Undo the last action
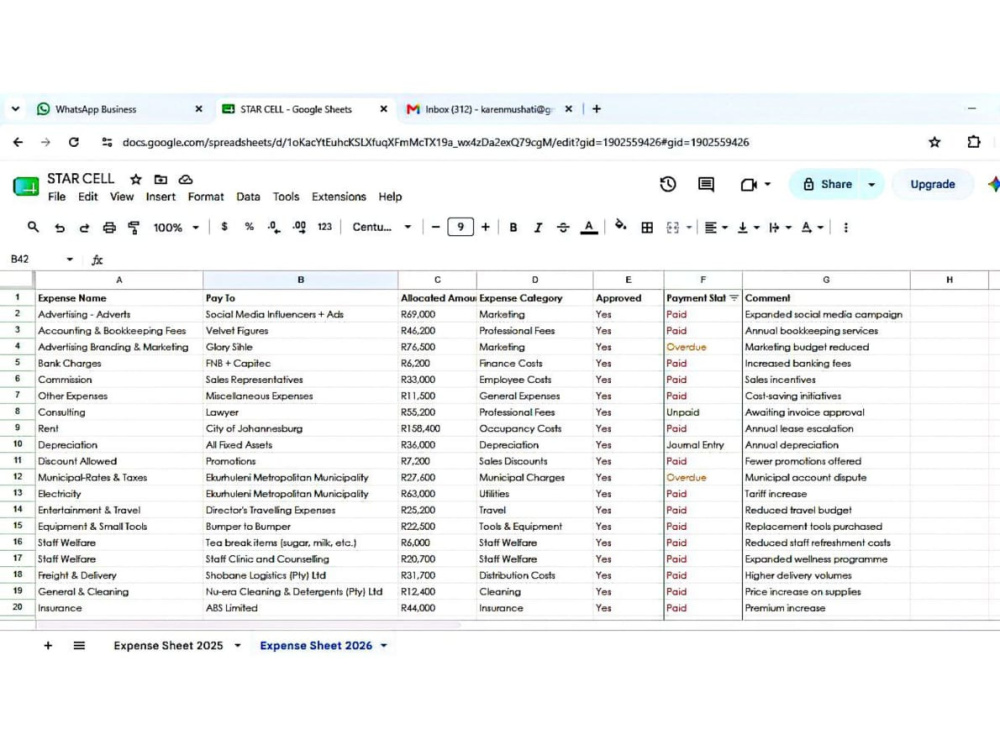 [x=59, y=228]
